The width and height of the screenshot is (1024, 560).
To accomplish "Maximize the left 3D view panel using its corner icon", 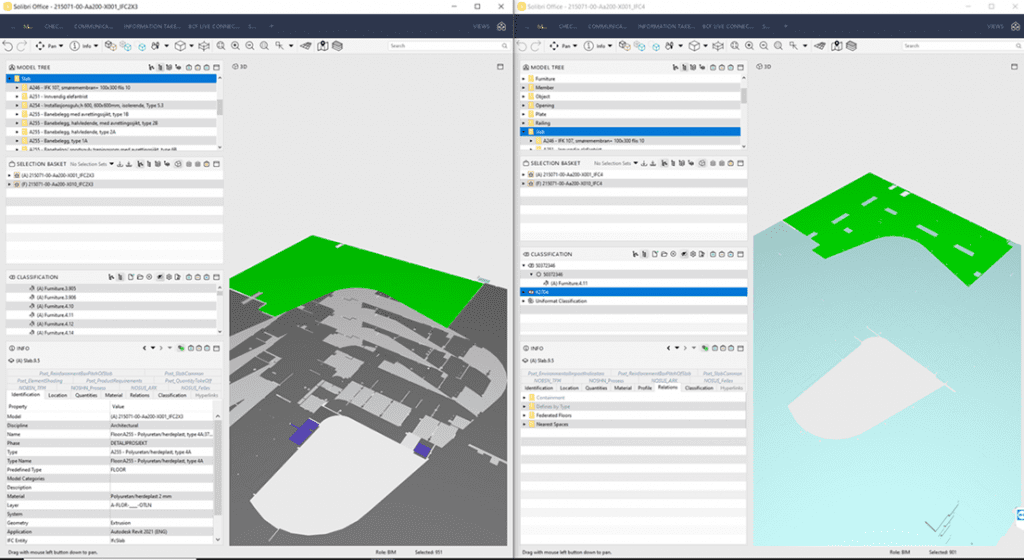I will point(499,66).
